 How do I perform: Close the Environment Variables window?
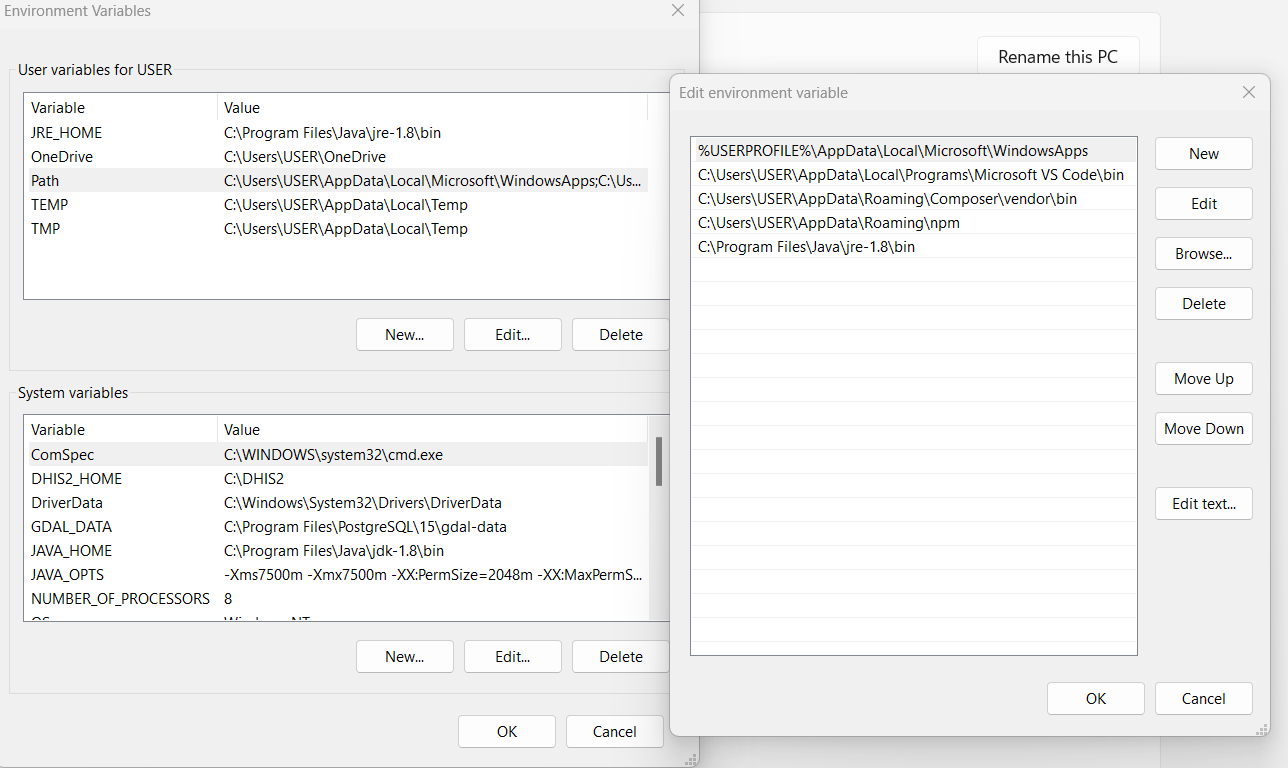click(x=678, y=11)
